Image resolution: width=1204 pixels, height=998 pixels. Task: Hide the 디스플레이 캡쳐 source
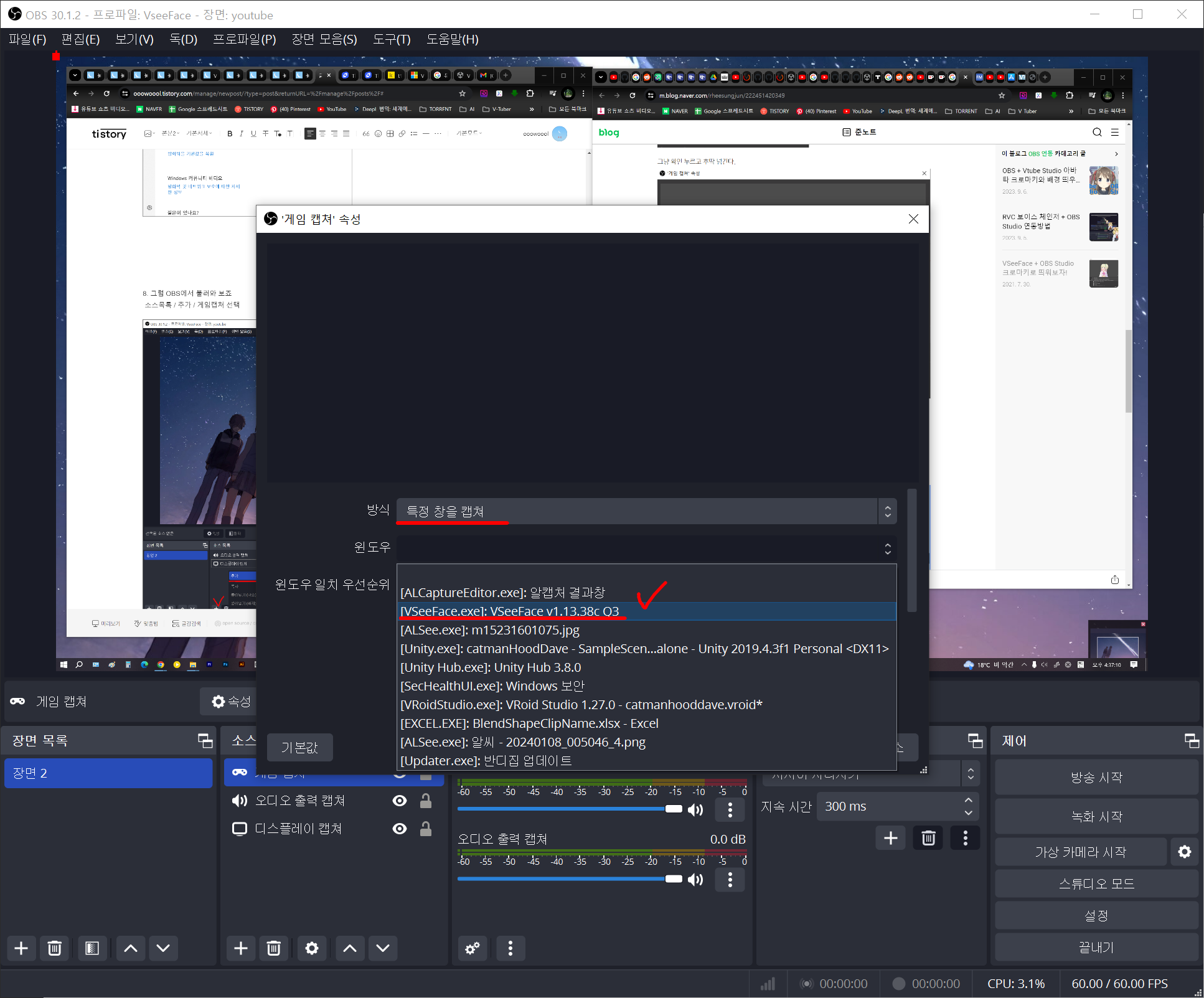click(400, 829)
